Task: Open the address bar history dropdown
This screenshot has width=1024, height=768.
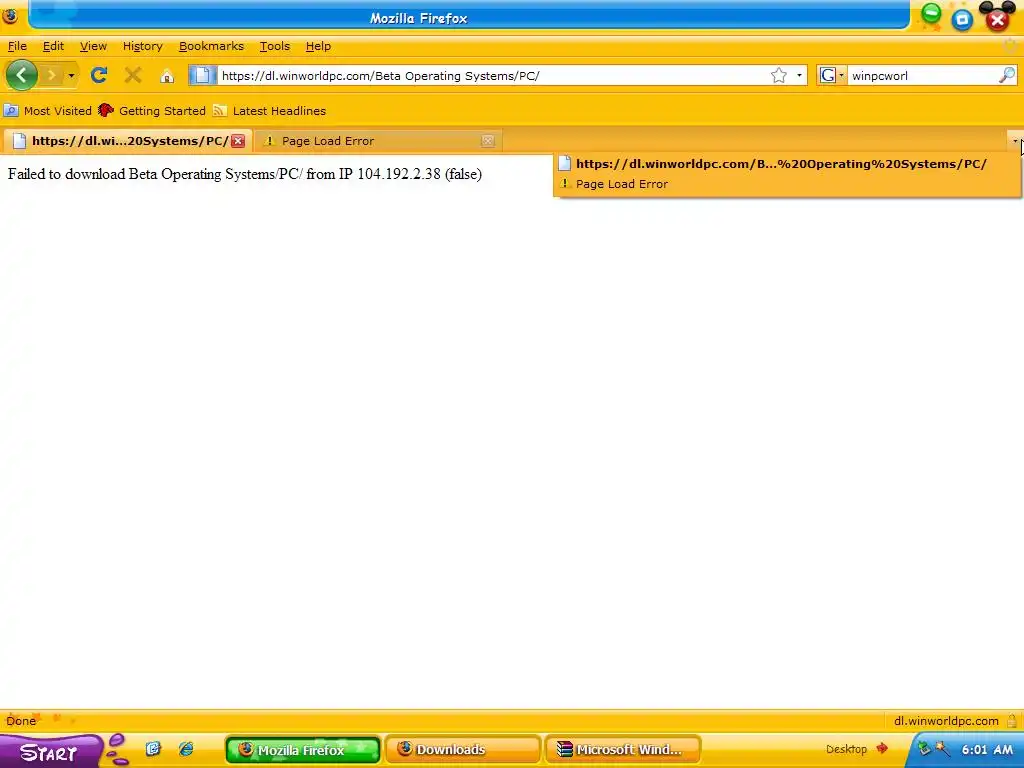Action: [x=799, y=76]
